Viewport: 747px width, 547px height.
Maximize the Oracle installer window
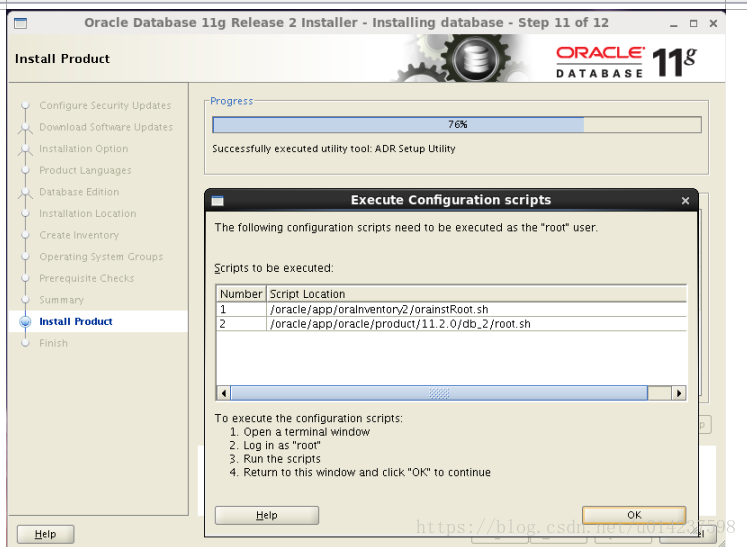[x=693, y=23]
